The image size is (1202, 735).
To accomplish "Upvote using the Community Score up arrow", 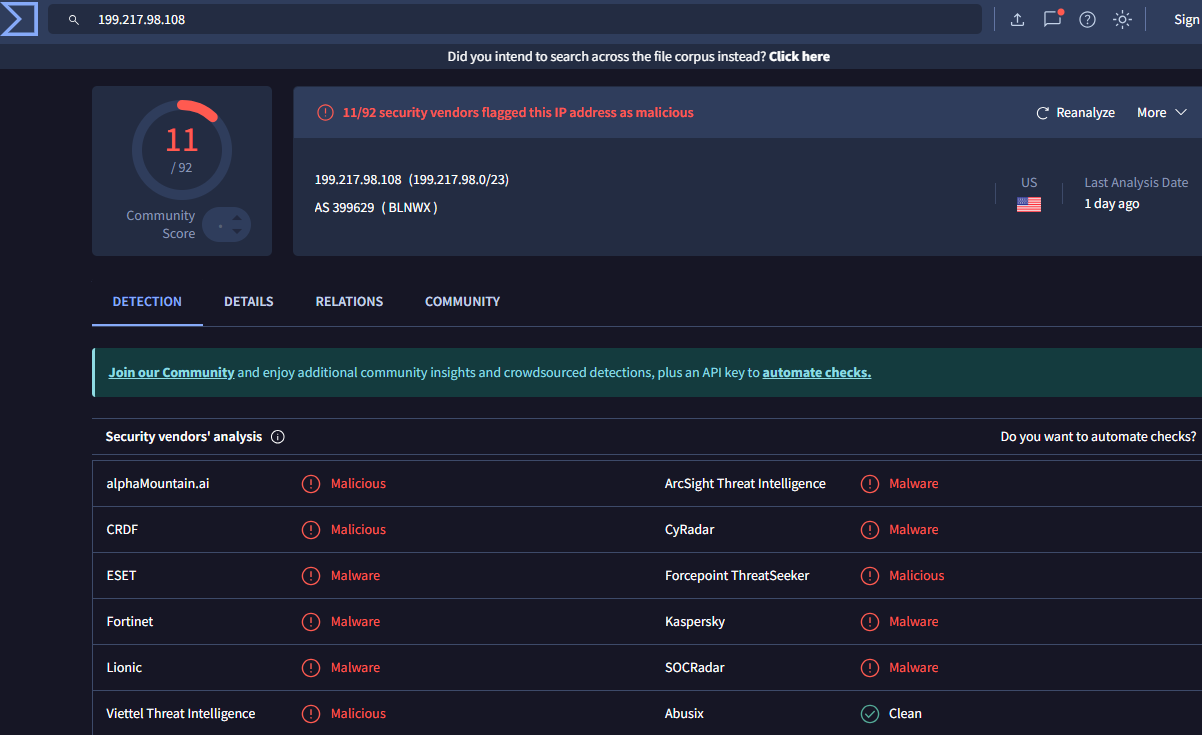I will (237, 217).
